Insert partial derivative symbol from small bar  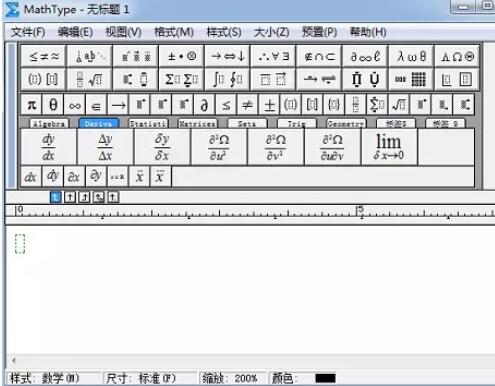pyautogui.click(x=204, y=105)
